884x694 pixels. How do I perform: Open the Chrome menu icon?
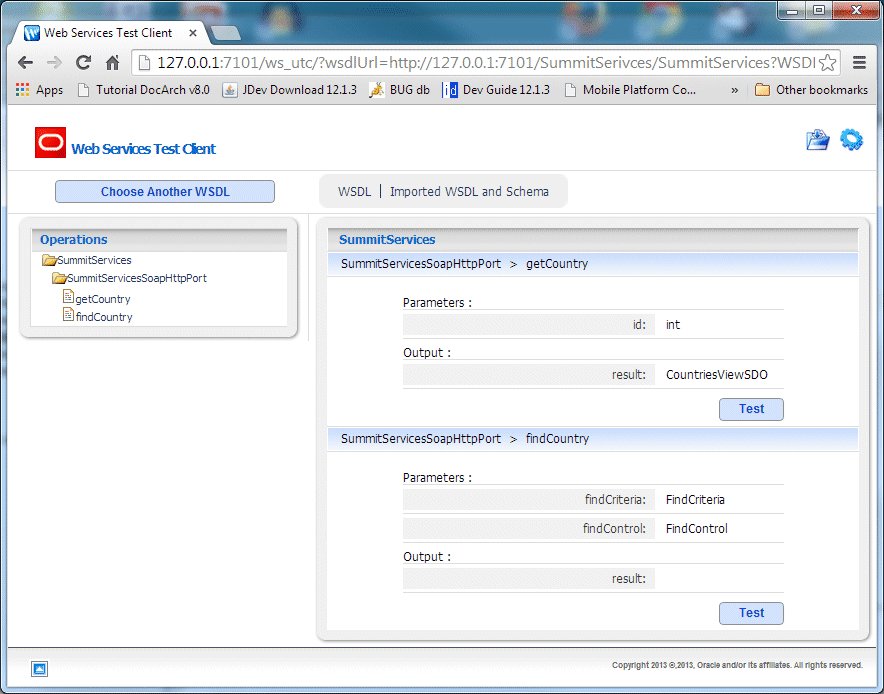(859, 63)
